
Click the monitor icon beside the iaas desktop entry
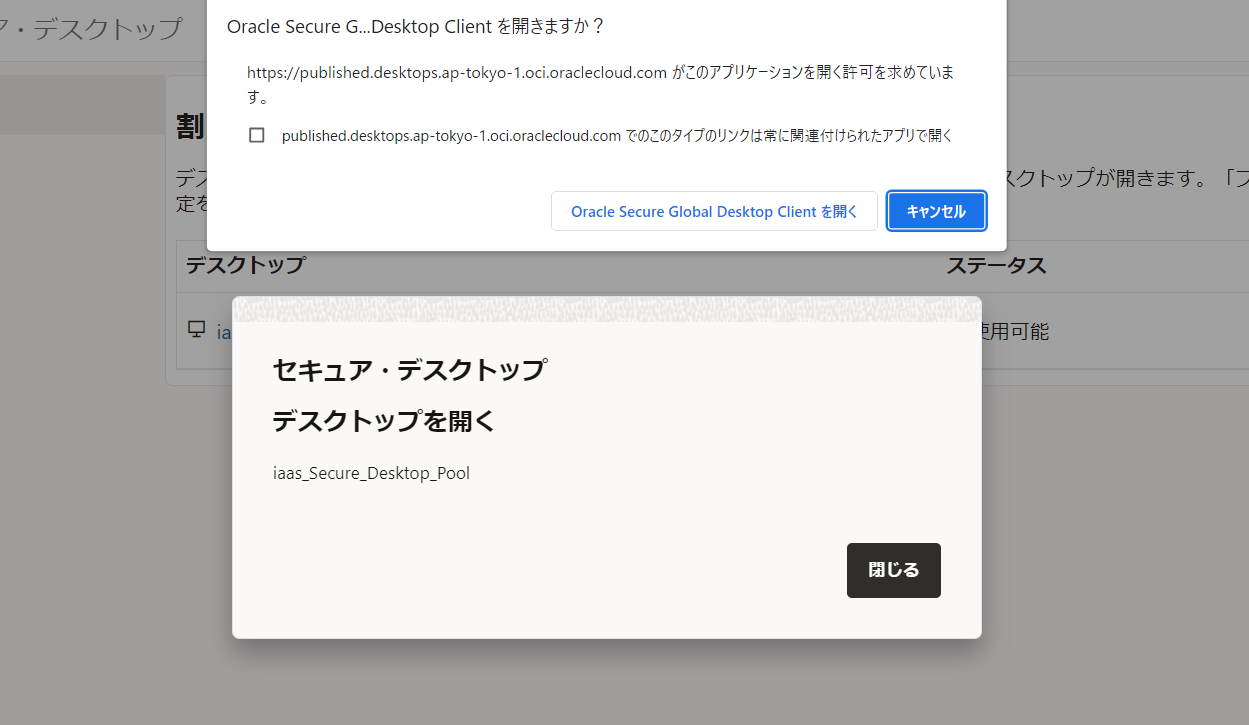196,330
